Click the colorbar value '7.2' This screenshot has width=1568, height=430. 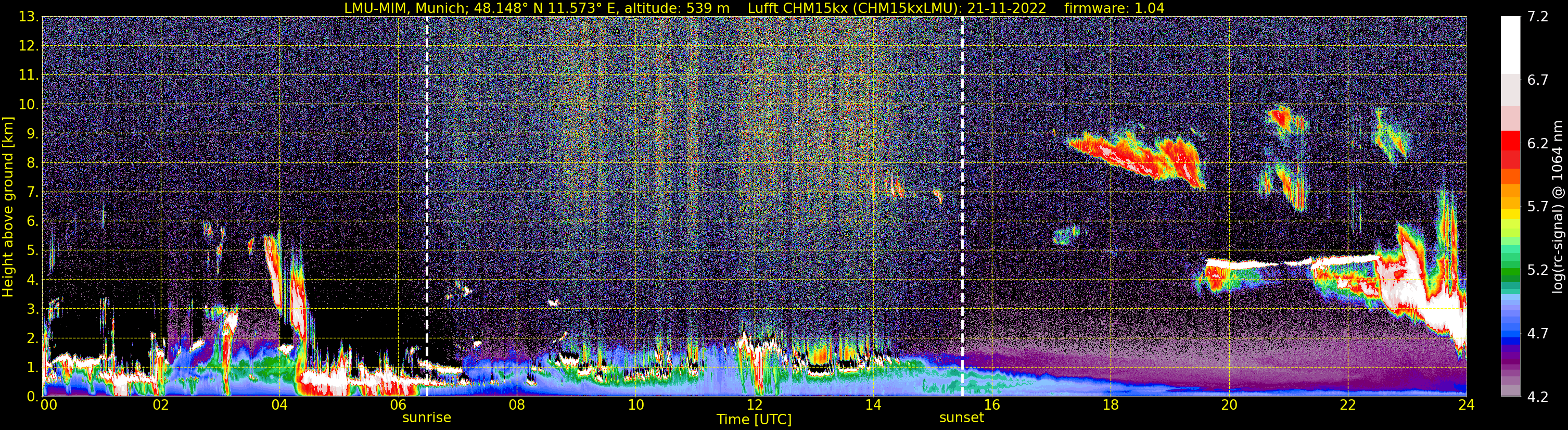[1538, 17]
